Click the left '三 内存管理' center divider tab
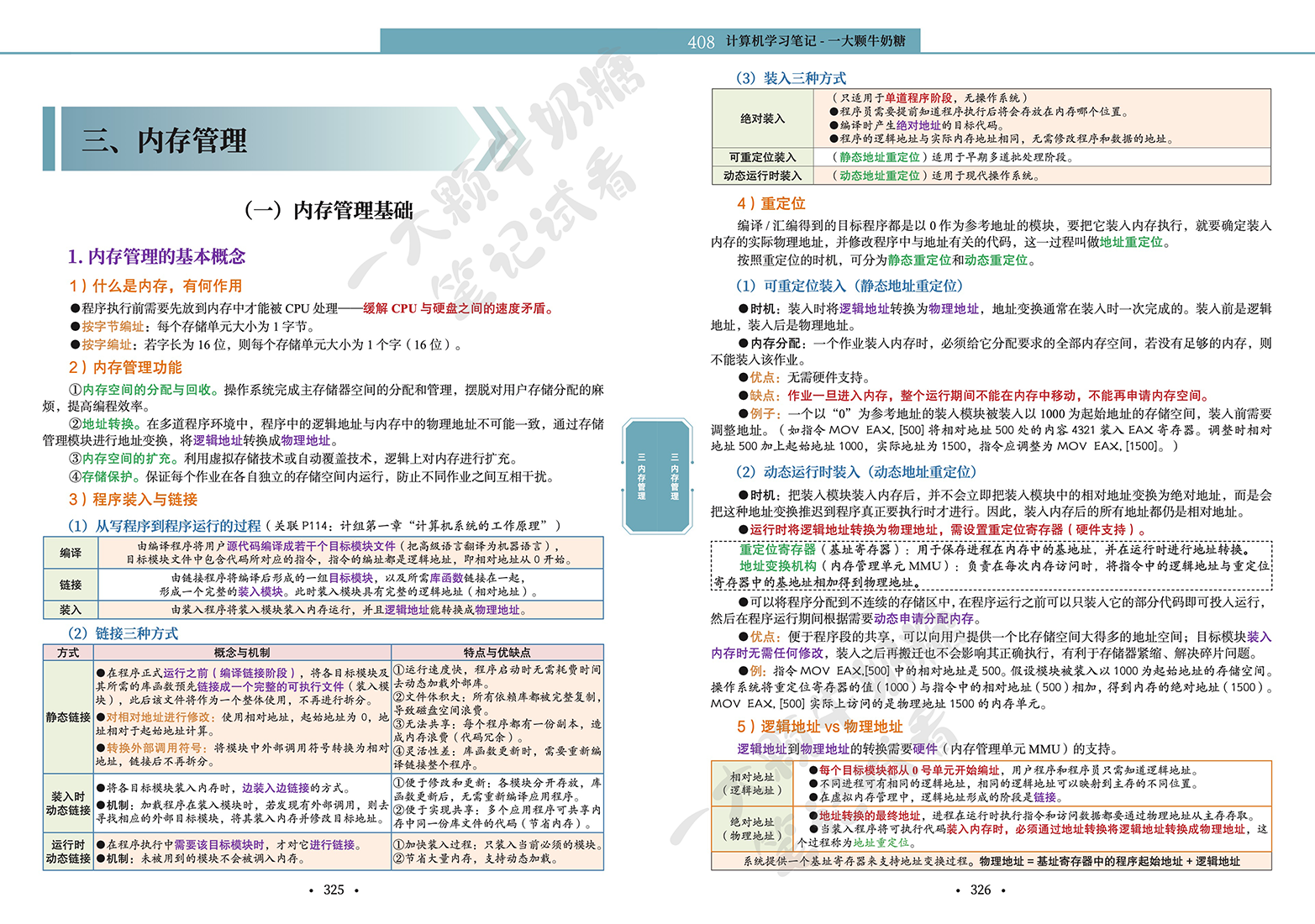1315x924 pixels. click(x=641, y=477)
